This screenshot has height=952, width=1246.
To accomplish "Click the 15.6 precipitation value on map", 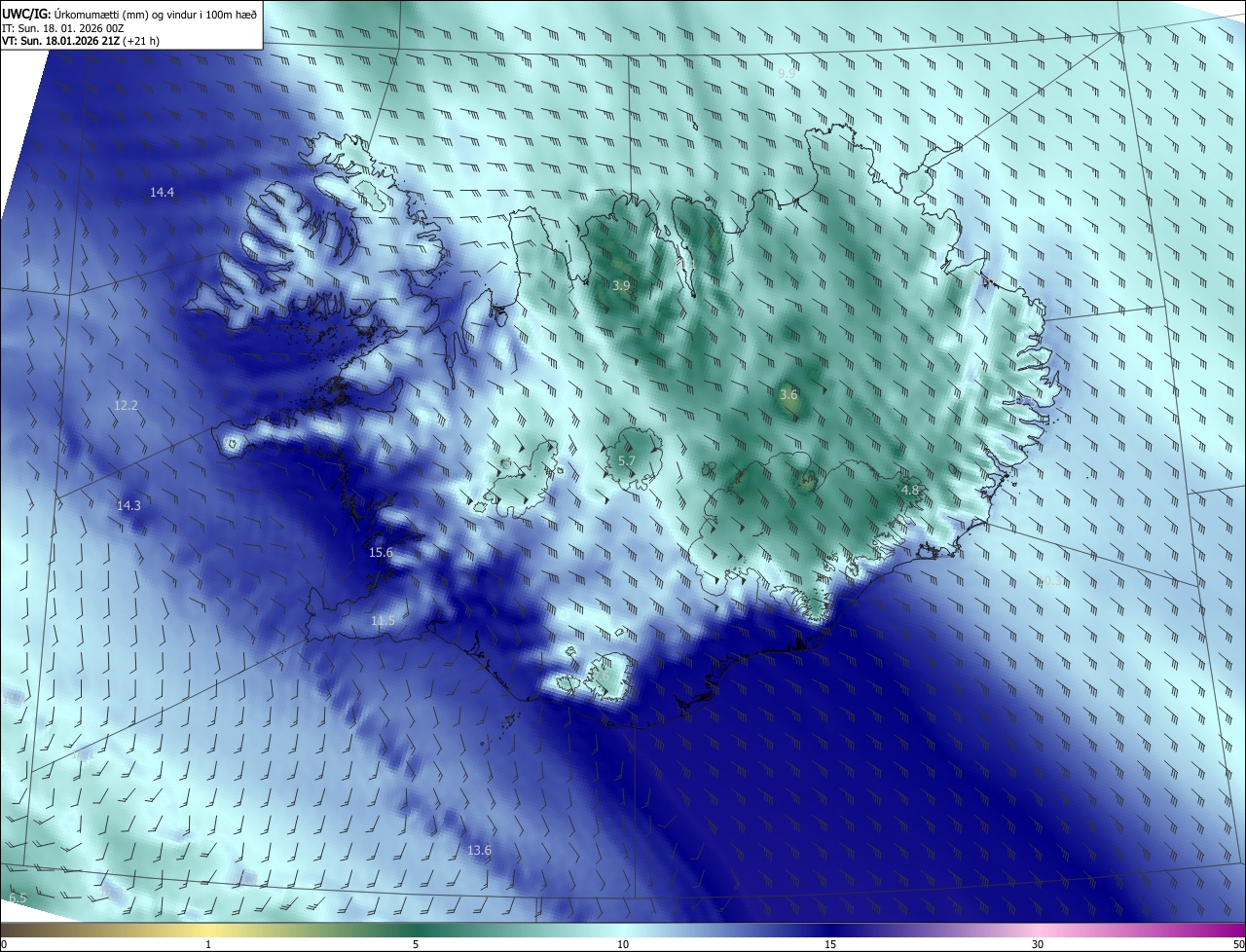I will pyautogui.click(x=381, y=552).
